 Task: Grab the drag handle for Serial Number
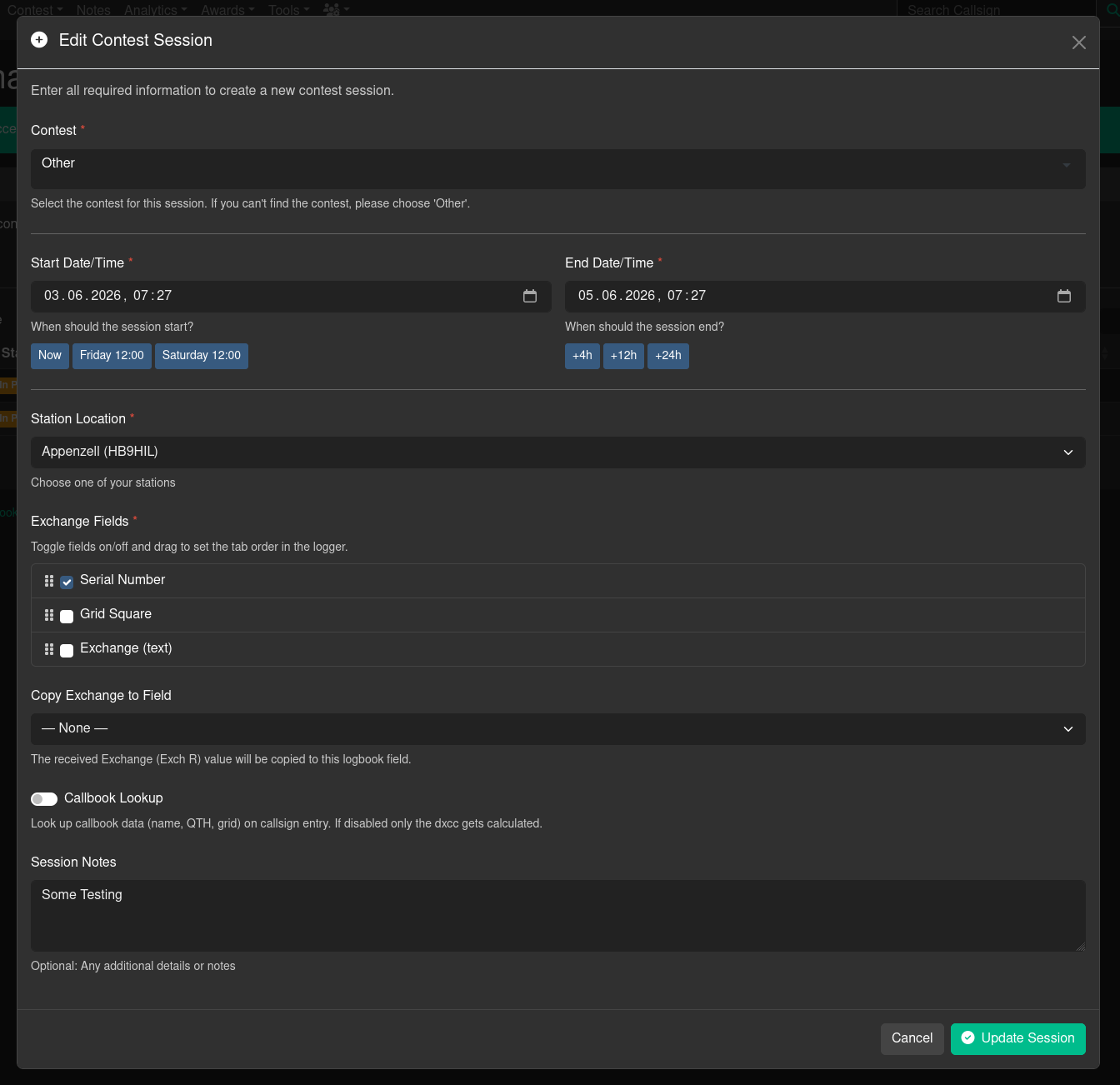(x=49, y=581)
